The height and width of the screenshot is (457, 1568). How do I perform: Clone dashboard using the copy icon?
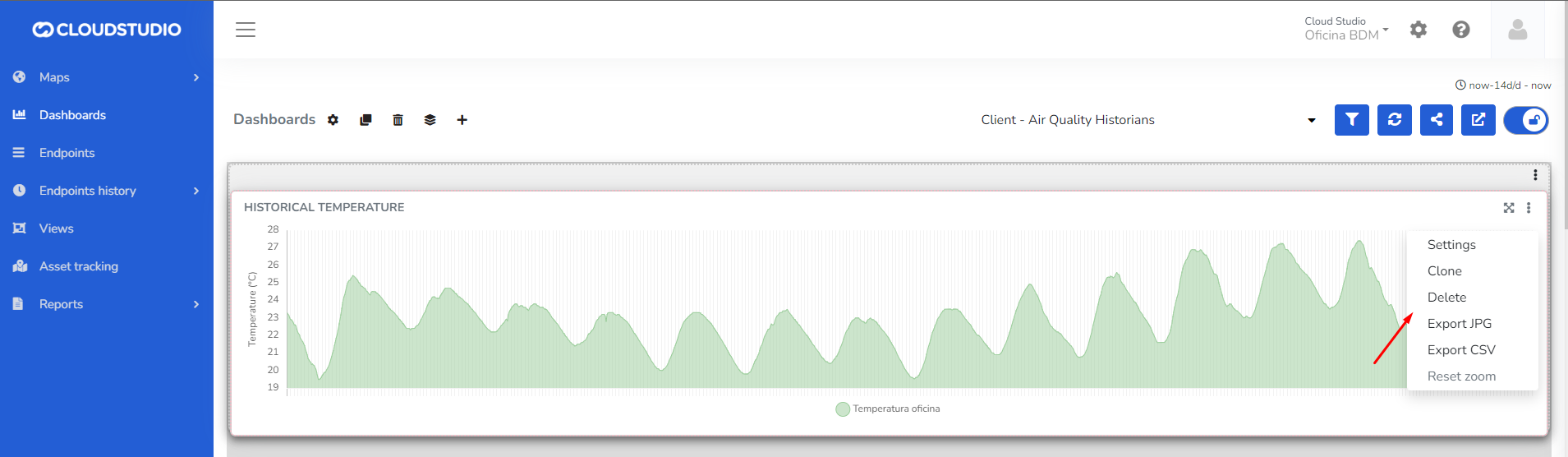pos(366,120)
